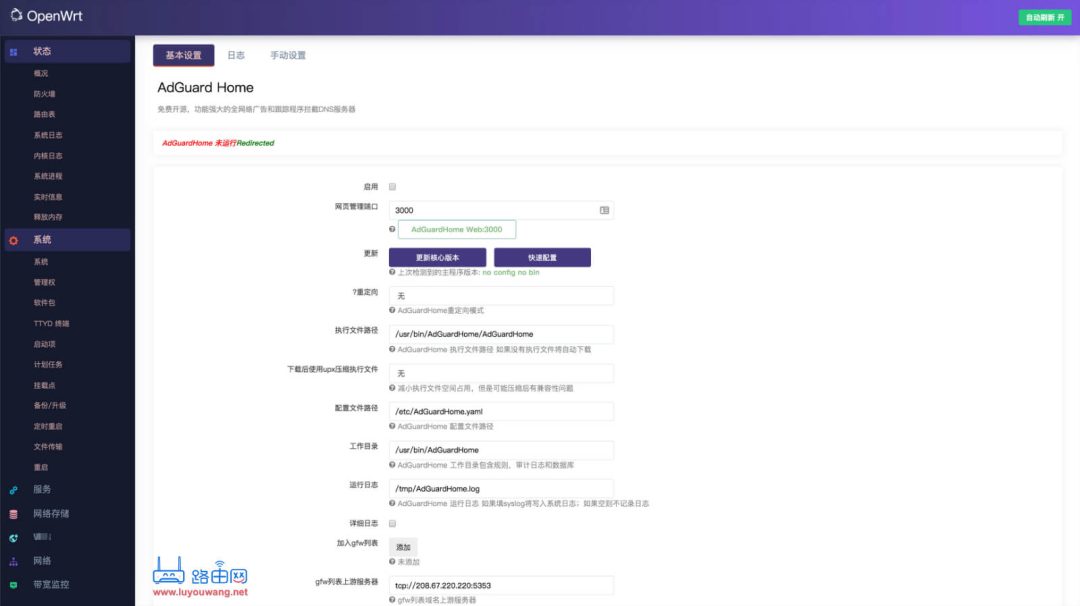Click the AdGuardHome Web:3000 button
The image size is (1080, 606).
pyautogui.click(x=457, y=229)
